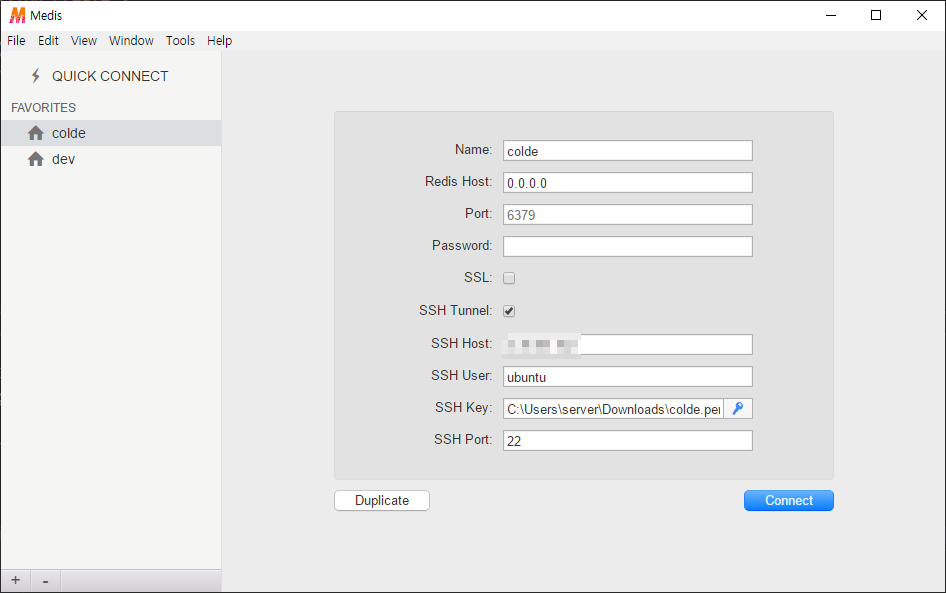
Task: Add a new favorite with plus button
Action: click(x=16, y=580)
